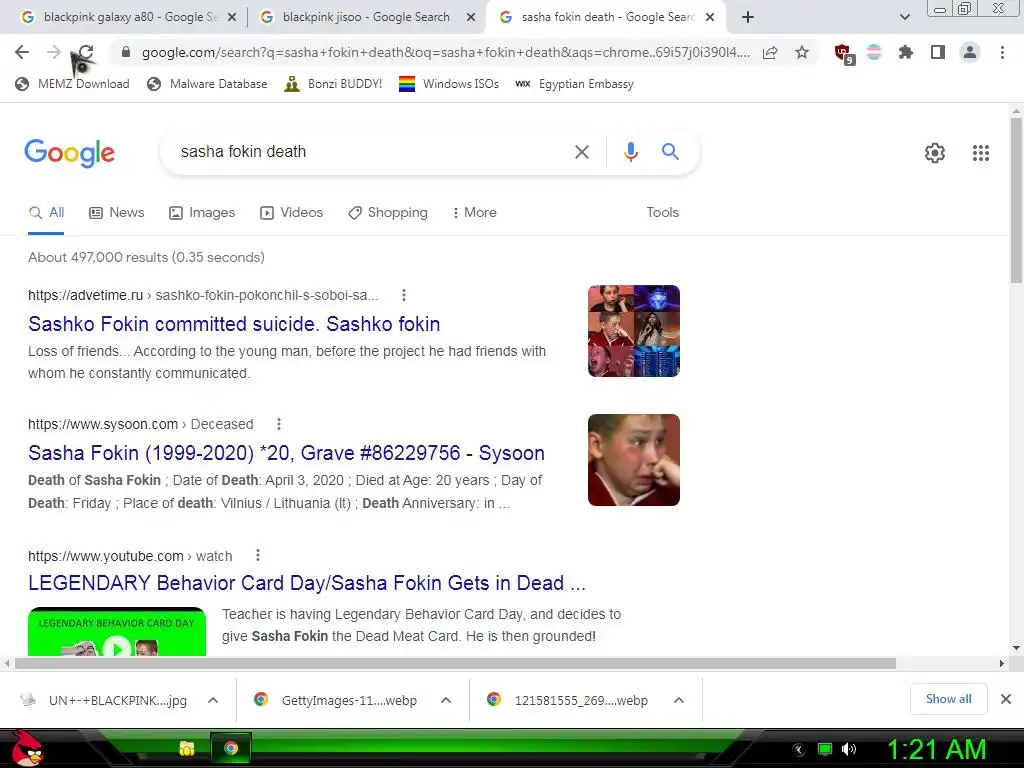Open the GettyImages-11....webp download

pos(336,700)
